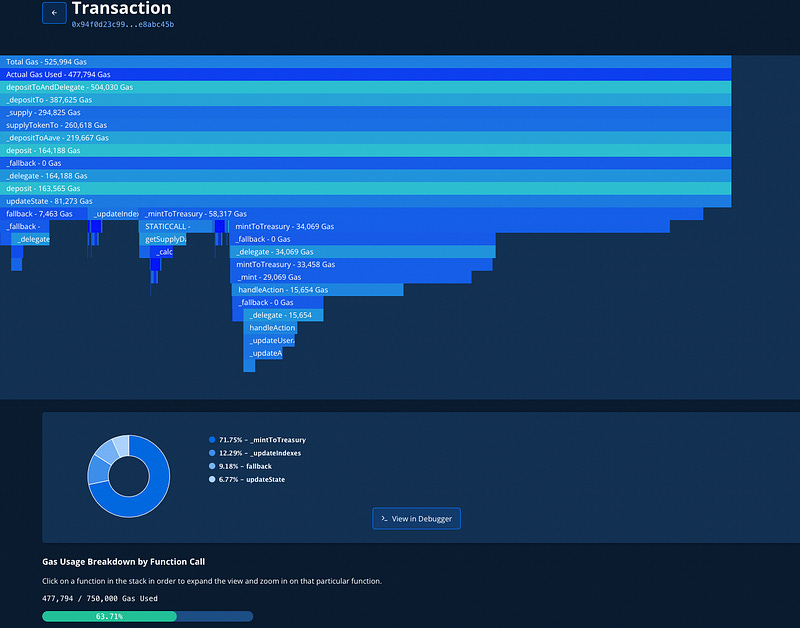Expand the depositToAndDelegate flame bar
The height and width of the screenshot is (628, 800).
click(365, 87)
